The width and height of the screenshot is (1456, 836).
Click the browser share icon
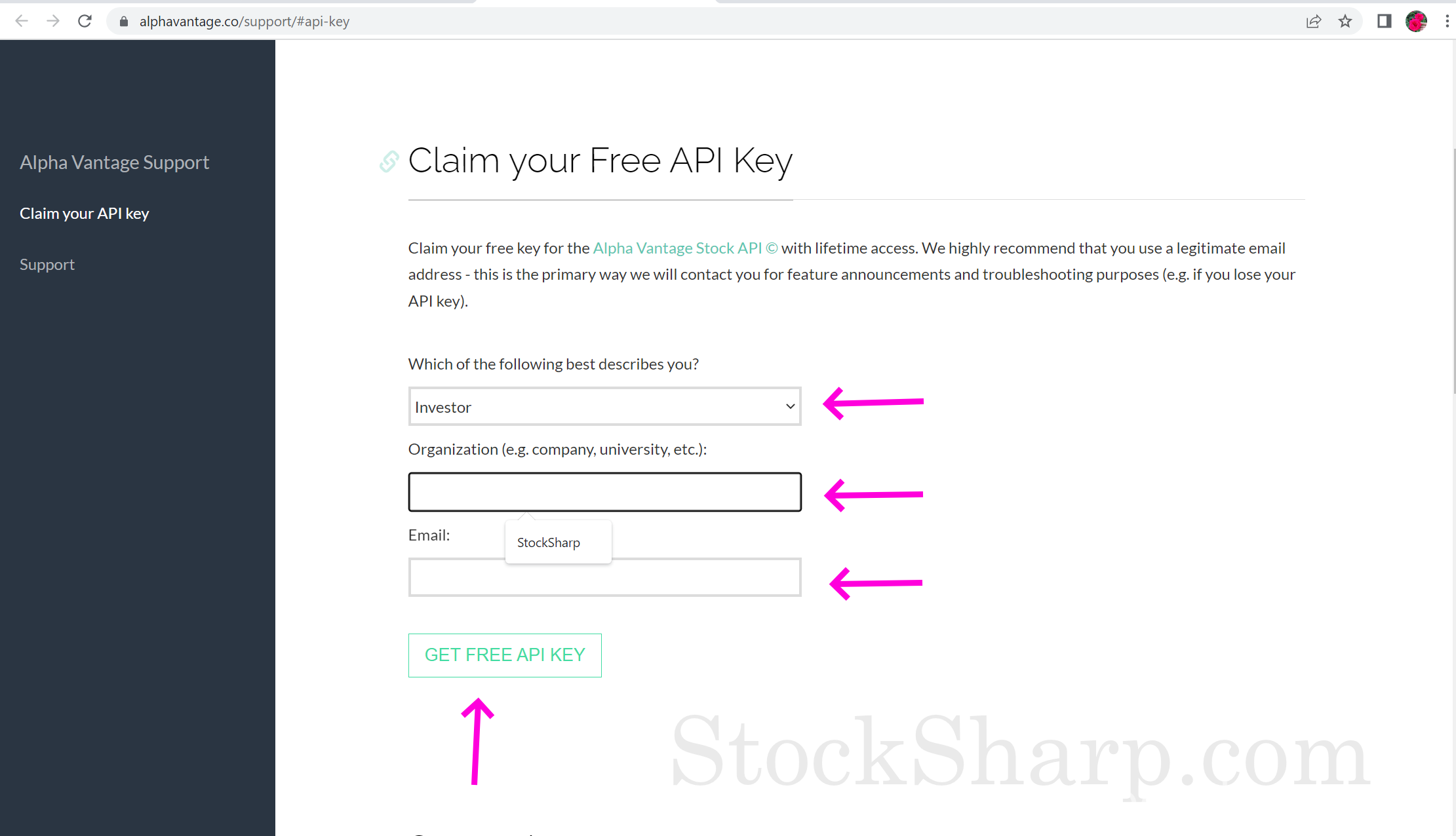coord(1314,20)
